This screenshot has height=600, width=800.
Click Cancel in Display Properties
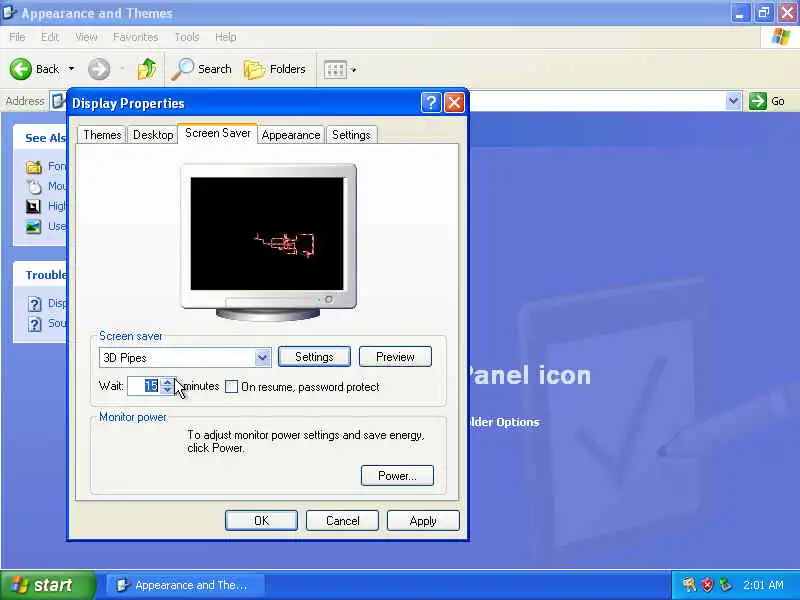click(342, 521)
